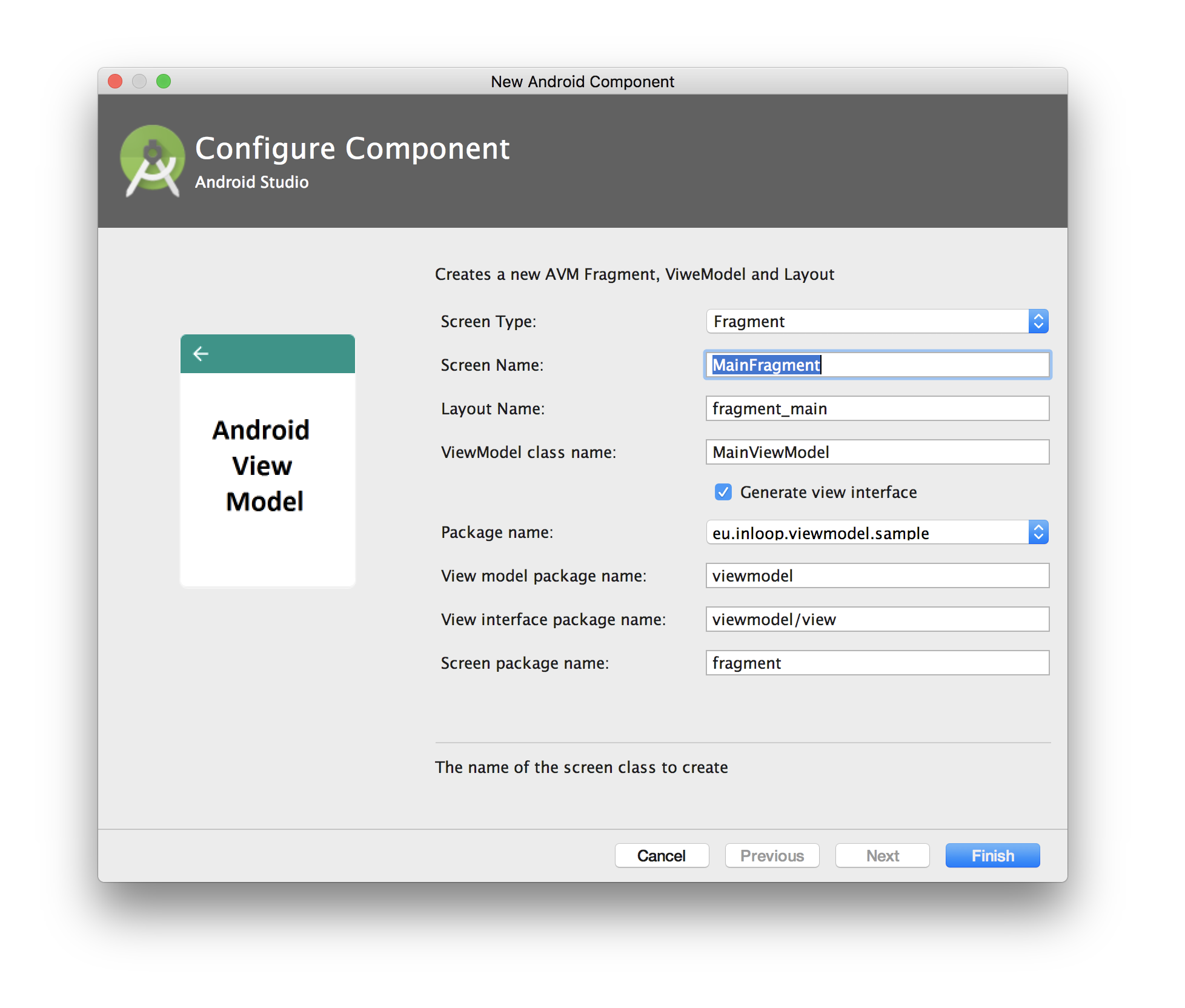Click the Next button

click(882, 855)
